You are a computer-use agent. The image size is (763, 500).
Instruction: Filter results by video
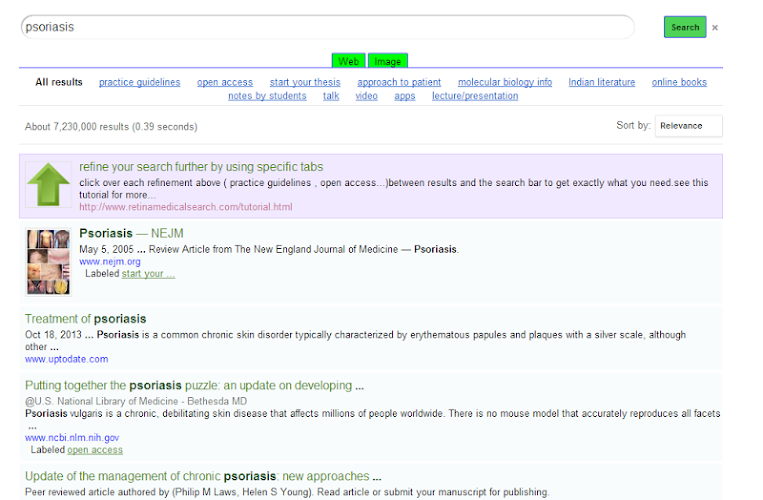click(x=366, y=96)
